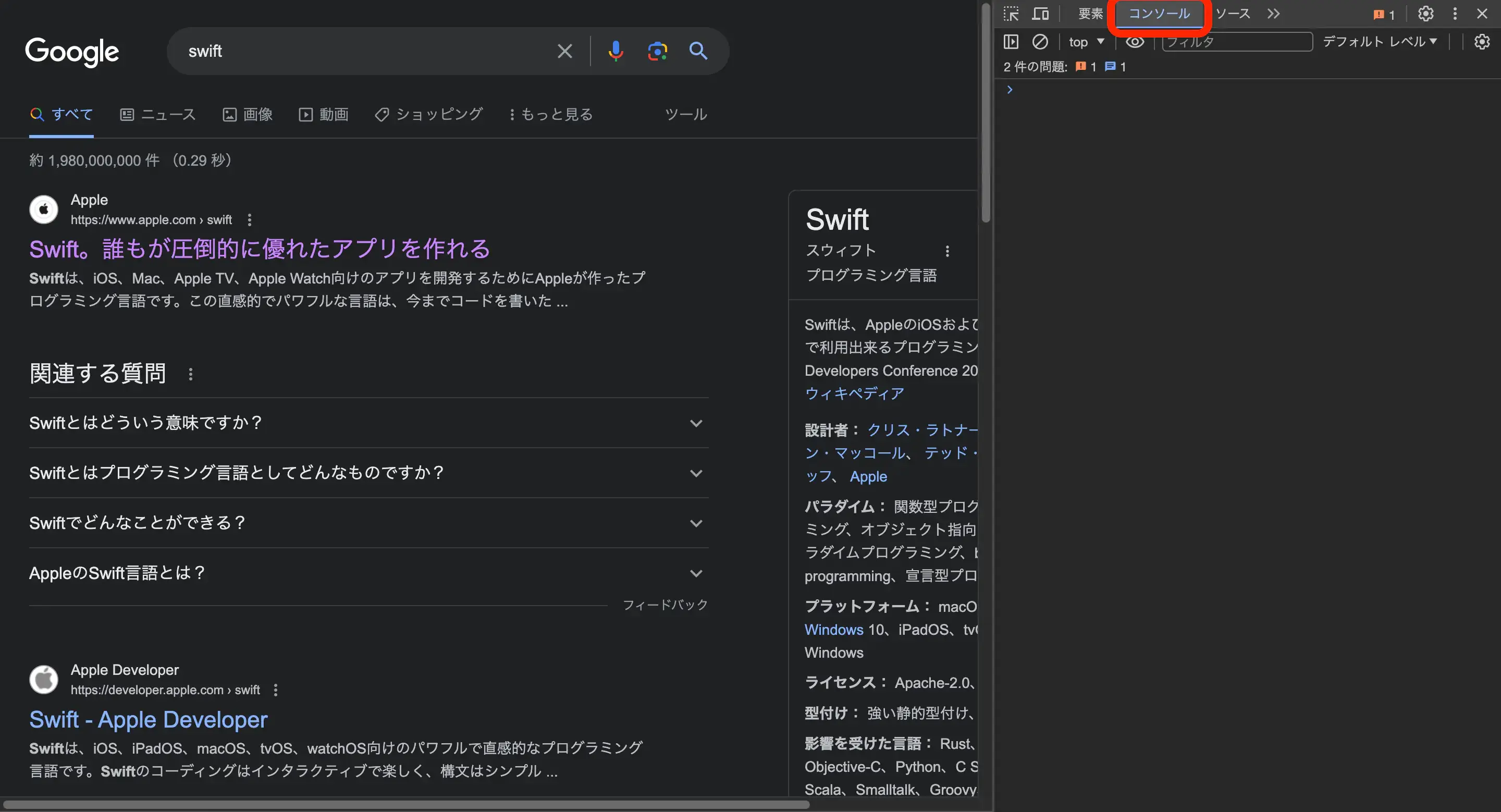This screenshot has height=812, width=1501.
Task: Open DevTools three-dot customize menu
Action: pyautogui.click(x=1455, y=14)
